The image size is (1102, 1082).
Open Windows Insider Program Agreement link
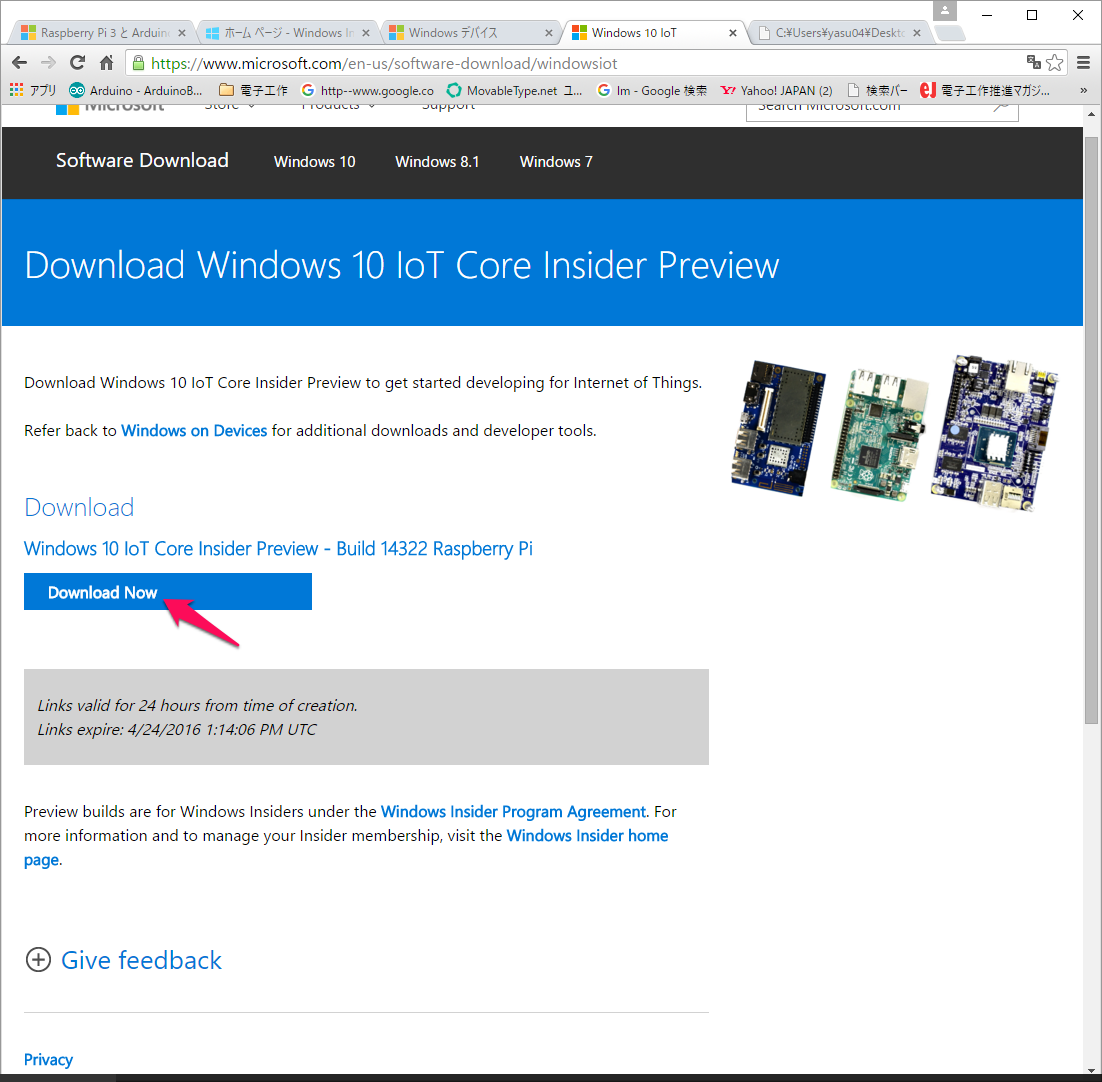click(513, 812)
